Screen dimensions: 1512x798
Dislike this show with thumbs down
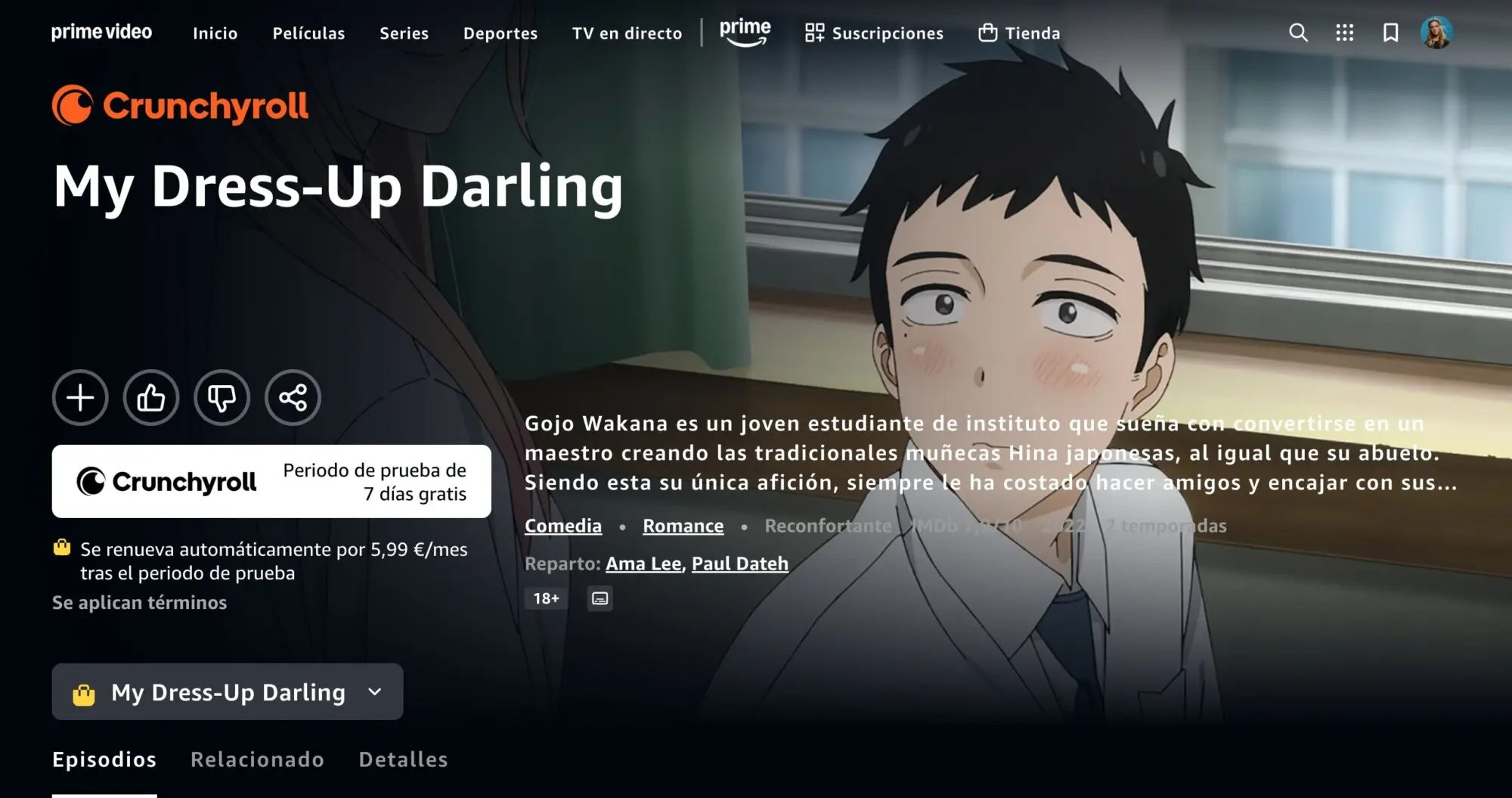[x=222, y=398]
